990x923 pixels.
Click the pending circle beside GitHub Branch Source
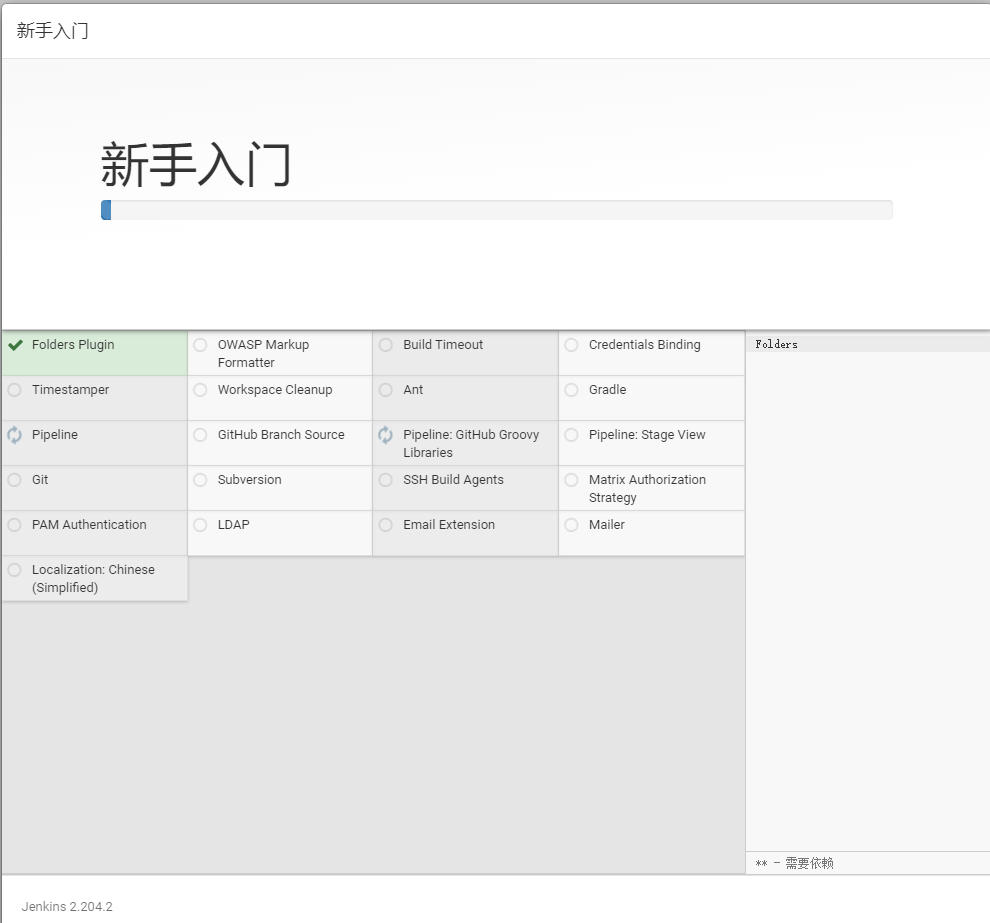click(x=200, y=434)
